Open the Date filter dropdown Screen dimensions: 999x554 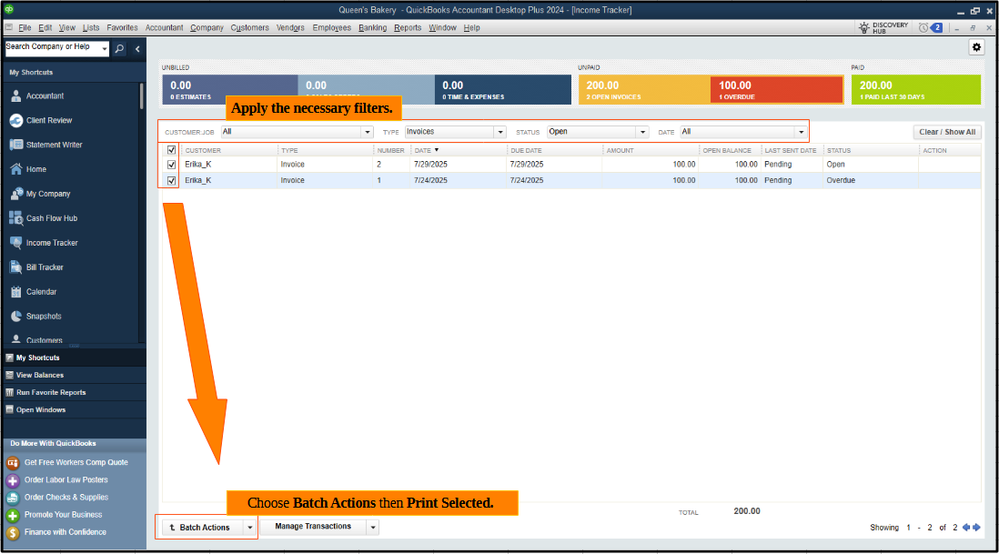click(x=801, y=132)
